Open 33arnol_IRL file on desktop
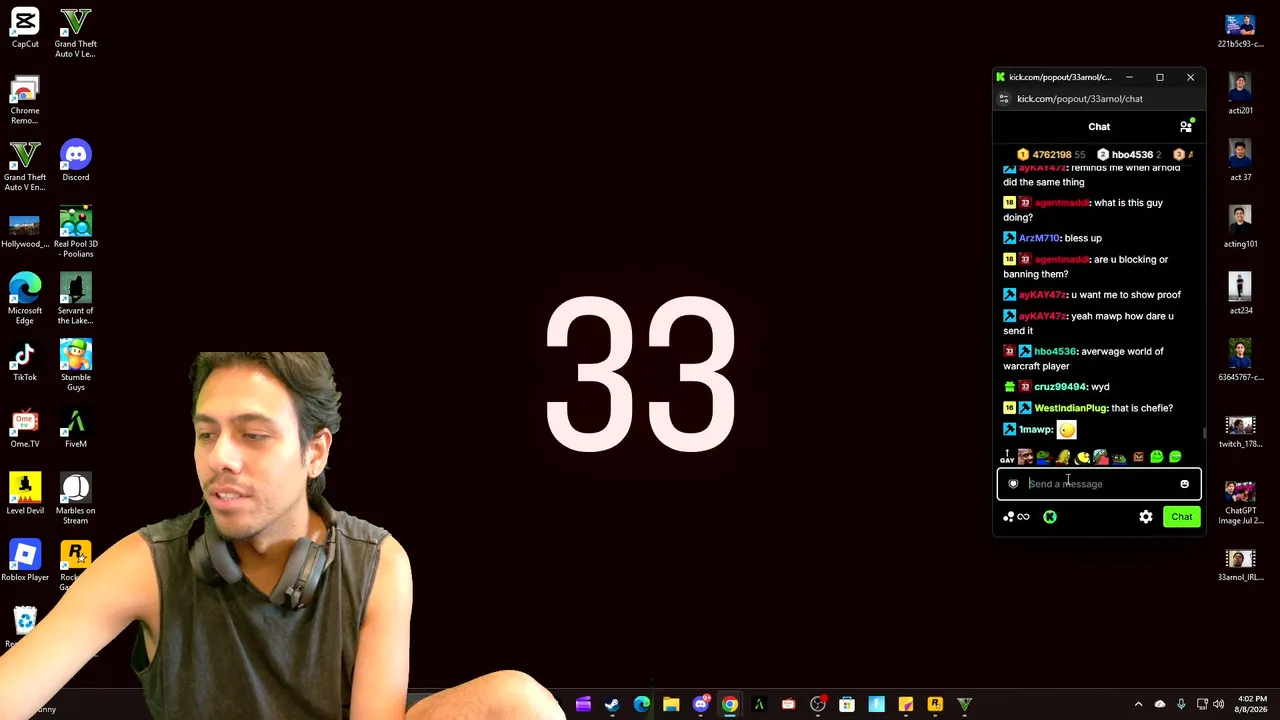Screen dimensions: 1280x720 coord(1240,566)
